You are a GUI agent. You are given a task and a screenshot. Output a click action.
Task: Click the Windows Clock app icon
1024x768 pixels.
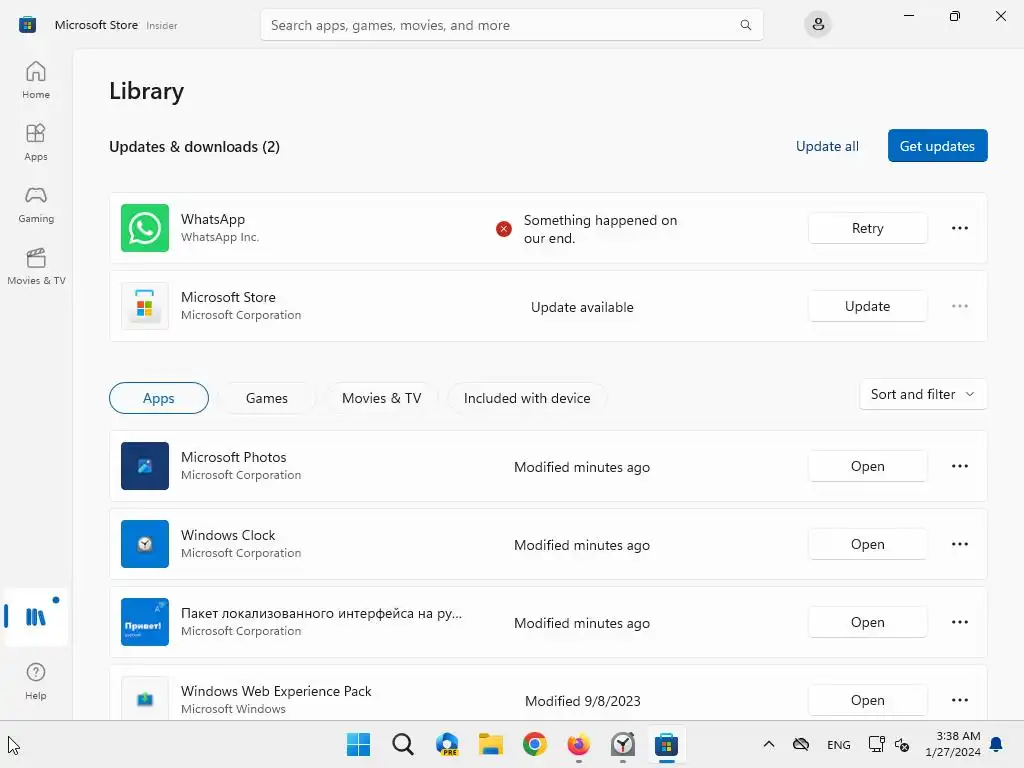pos(145,544)
